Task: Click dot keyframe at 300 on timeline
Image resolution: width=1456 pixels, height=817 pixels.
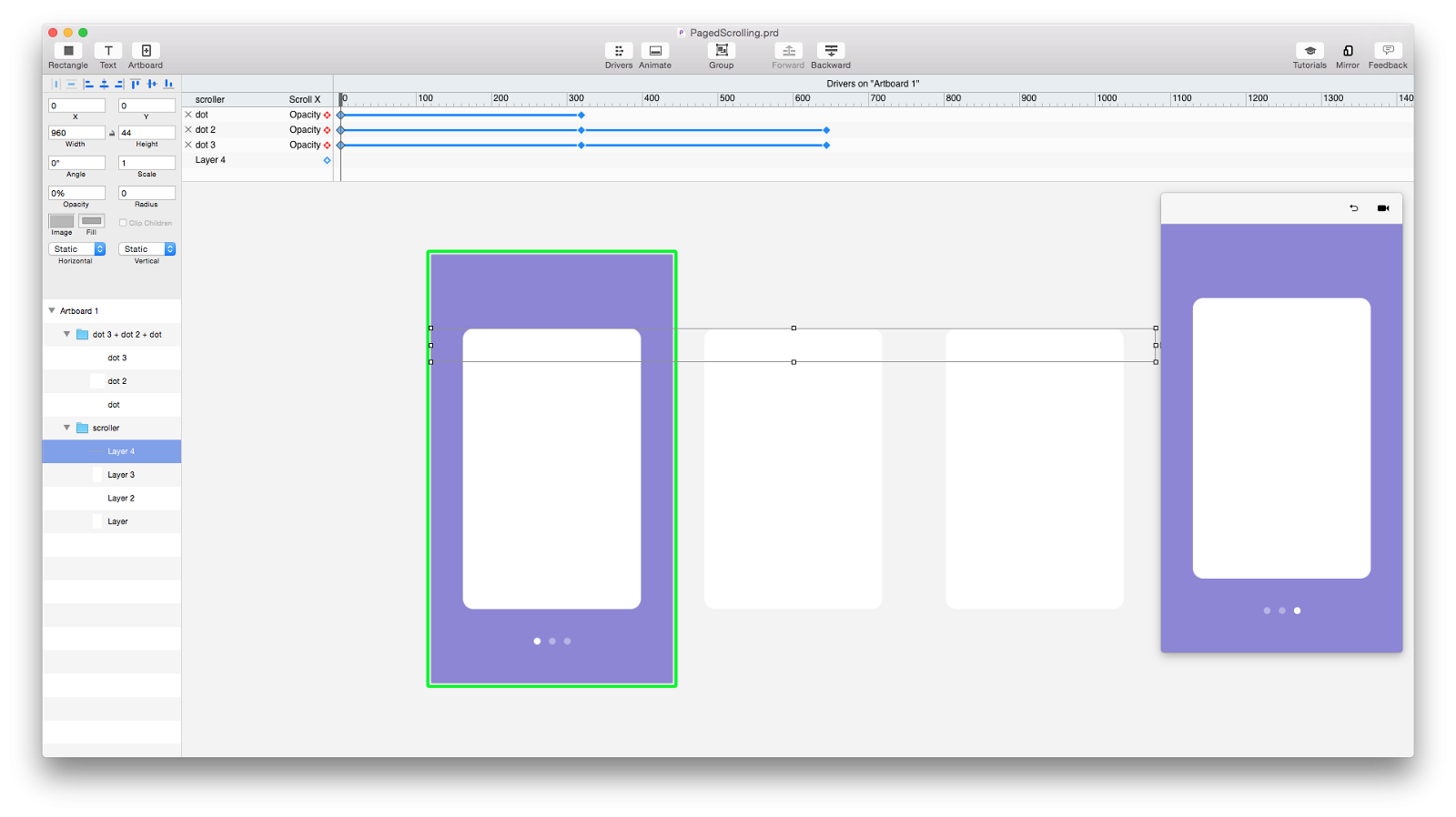Action: click(581, 115)
